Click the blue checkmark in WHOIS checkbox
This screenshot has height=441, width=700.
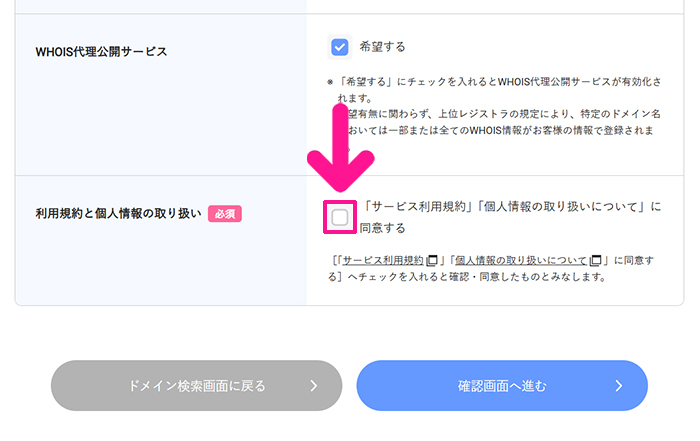pyautogui.click(x=340, y=47)
